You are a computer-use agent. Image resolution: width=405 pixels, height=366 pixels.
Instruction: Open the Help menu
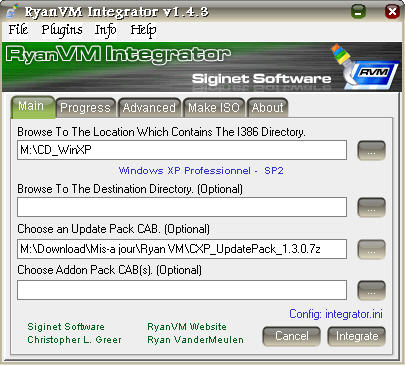coord(143,30)
